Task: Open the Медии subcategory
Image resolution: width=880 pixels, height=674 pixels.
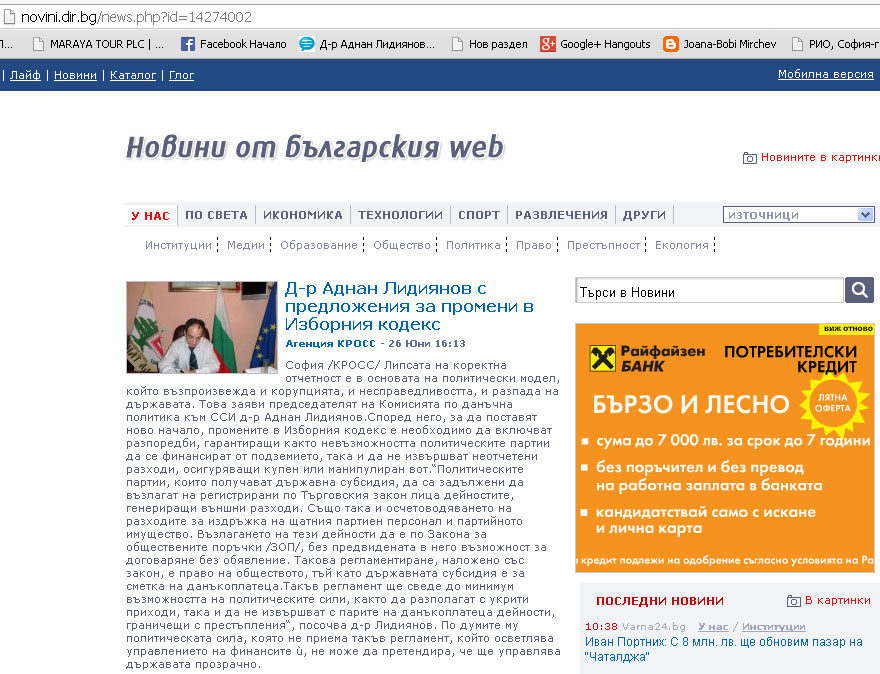Action: tap(246, 245)
